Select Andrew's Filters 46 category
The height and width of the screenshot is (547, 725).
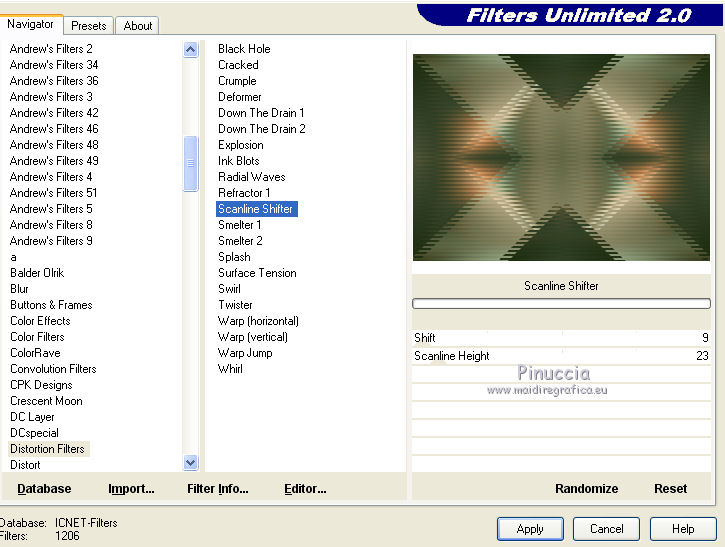coord(54,129)
